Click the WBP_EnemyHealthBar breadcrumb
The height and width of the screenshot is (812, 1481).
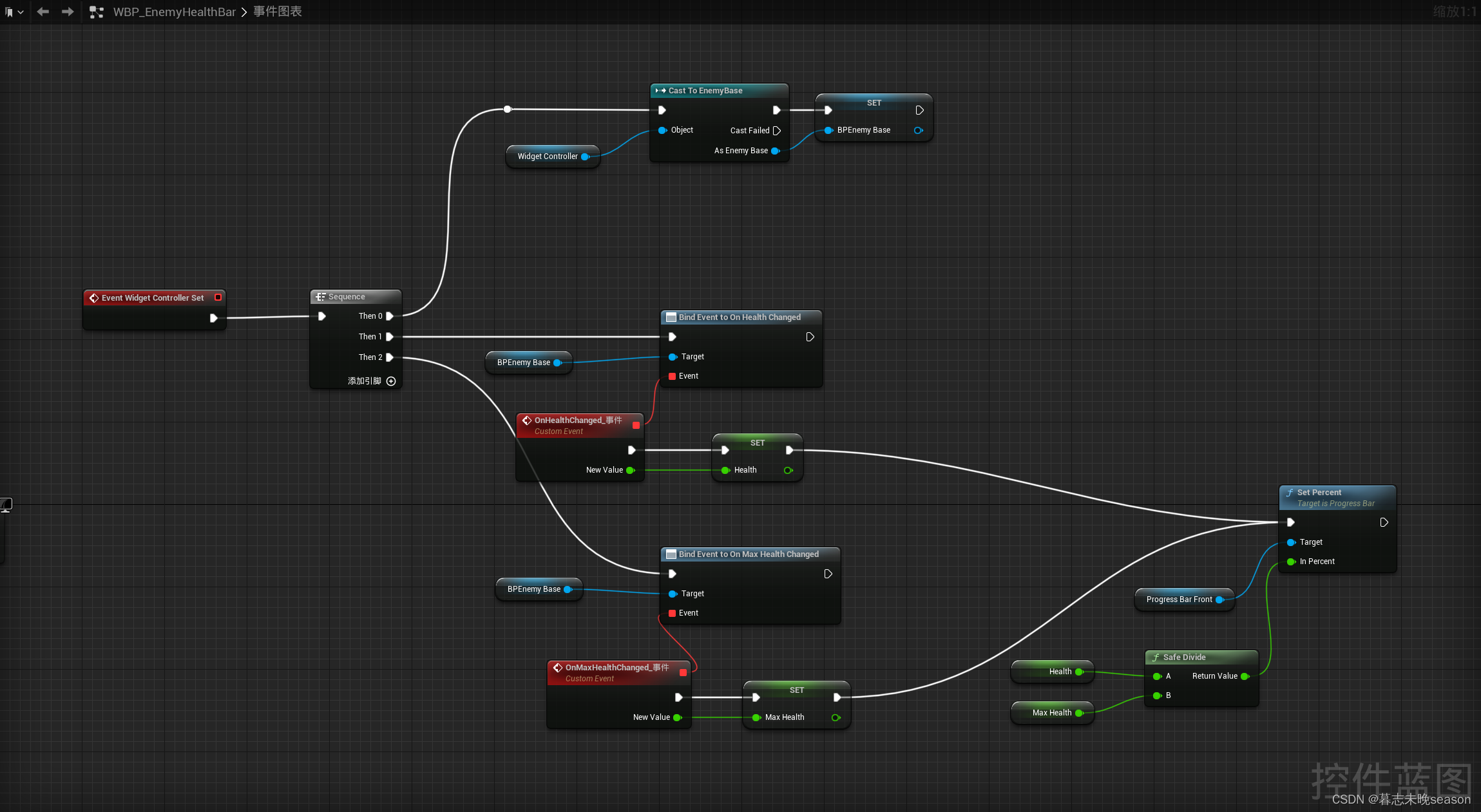coord(174,12)
